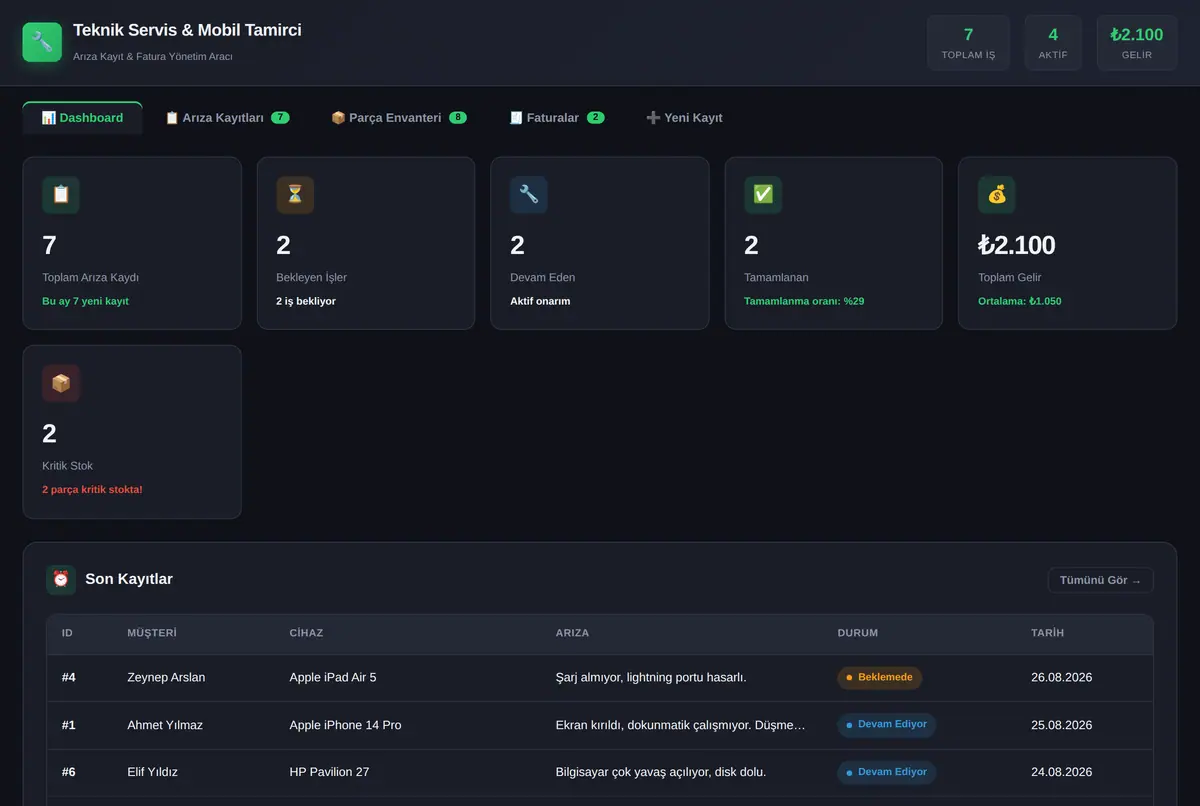The image size is (1200, 806).
Task: Click the date 25.08.2026 cell
Action: point(1061,725)
